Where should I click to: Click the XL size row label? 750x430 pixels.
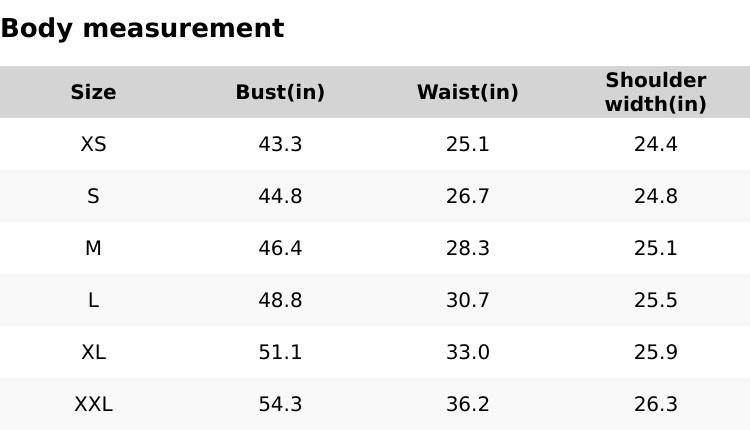(x=93, y=352)
